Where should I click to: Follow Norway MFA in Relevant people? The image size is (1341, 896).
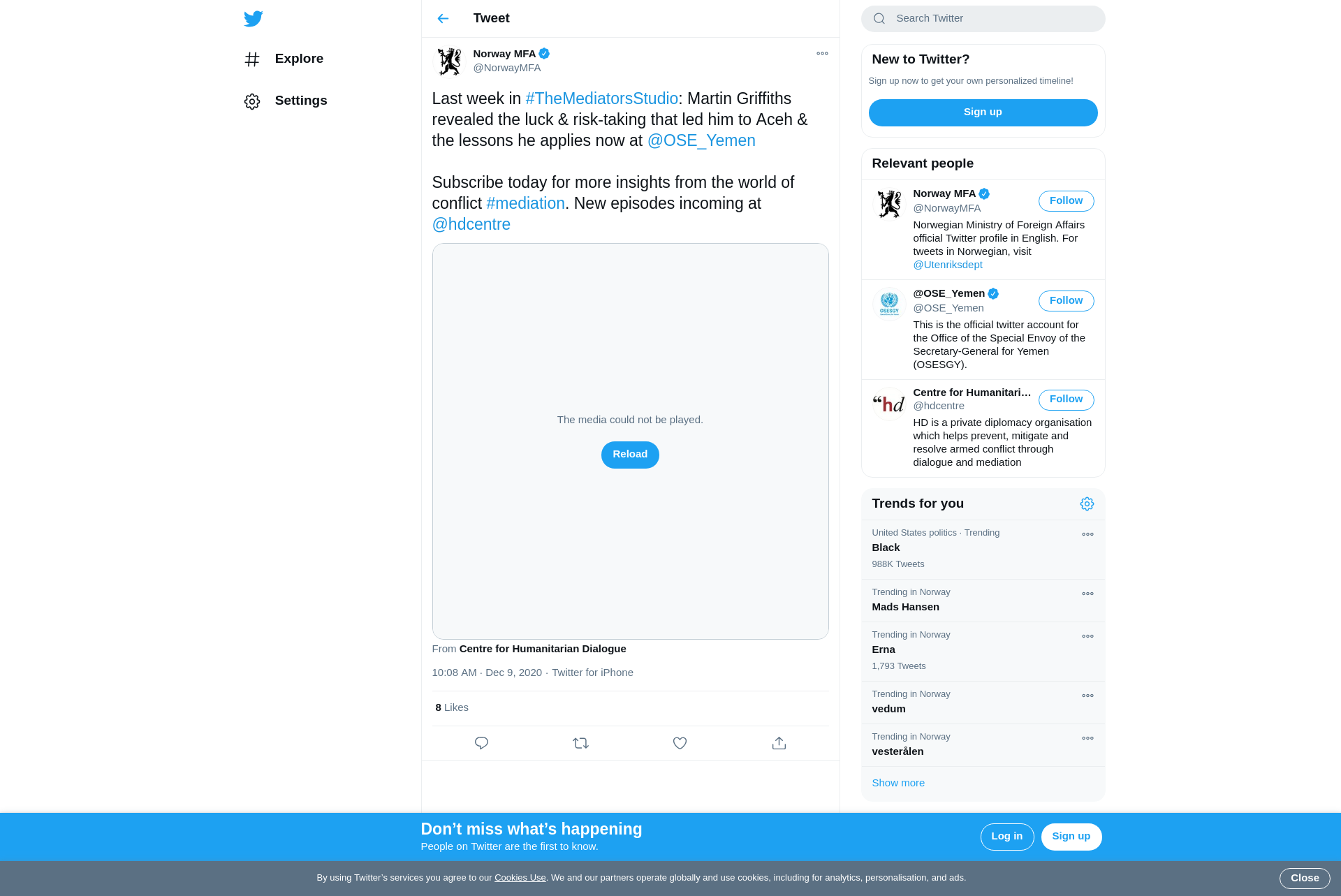(x=1066, y=201)
